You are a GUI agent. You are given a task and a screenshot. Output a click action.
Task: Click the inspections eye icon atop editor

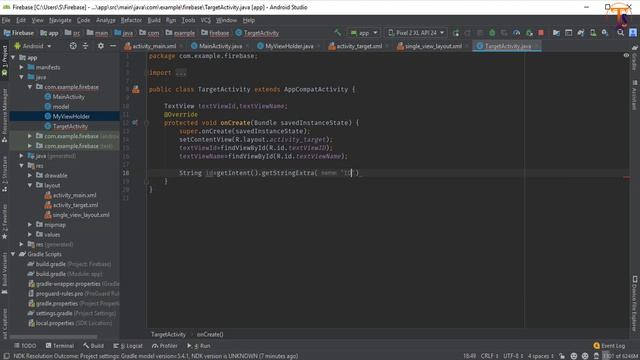(626, 56)
